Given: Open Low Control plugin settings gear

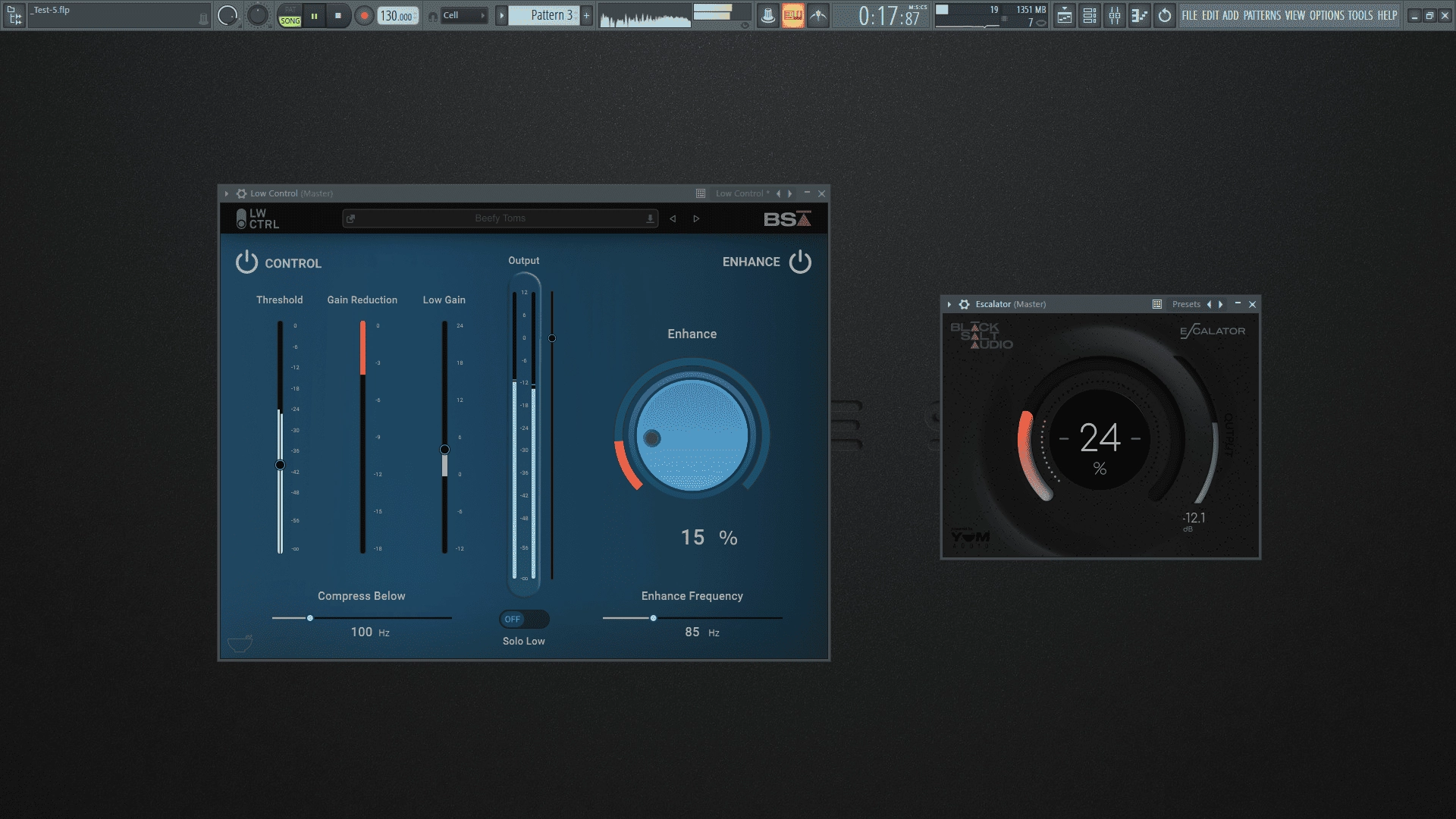Looking at the screenshot, I should 241,194.
